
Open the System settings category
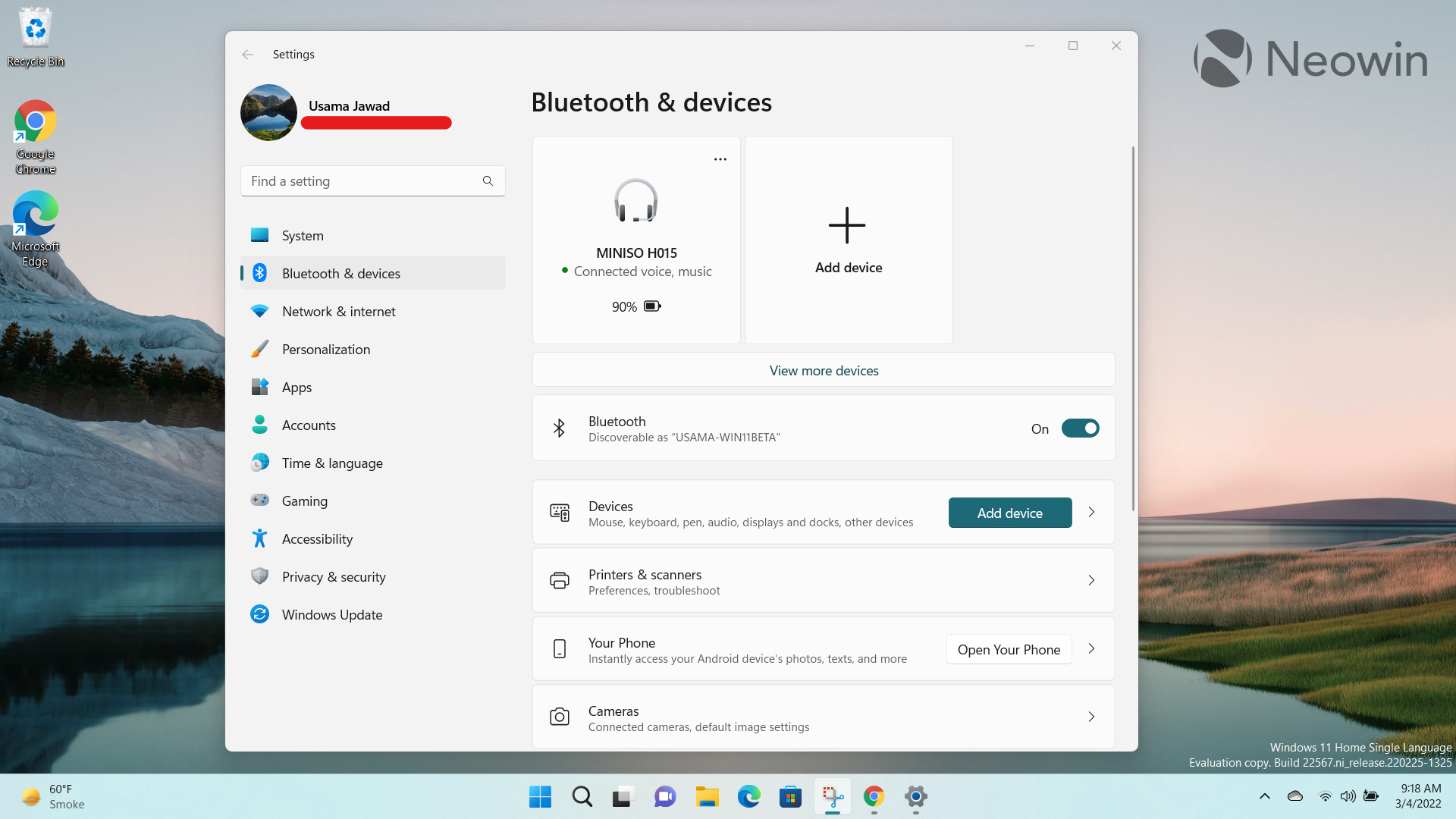pos(372,235)
